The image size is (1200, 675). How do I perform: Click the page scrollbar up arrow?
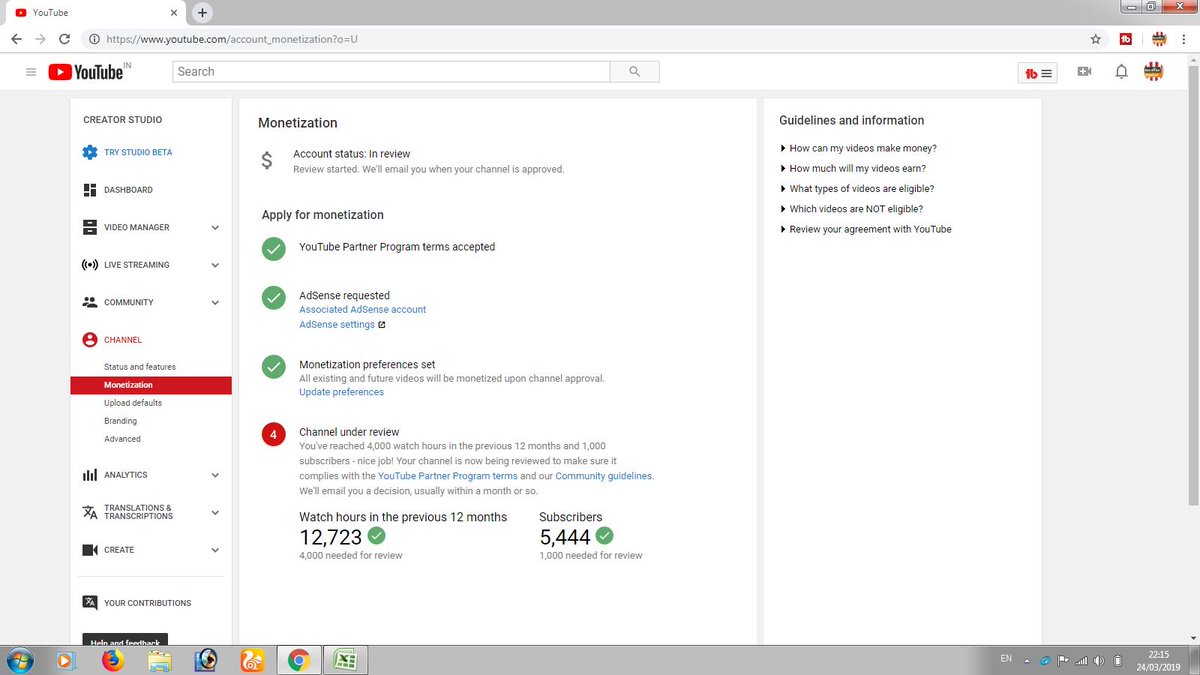pyautogui.click(x=1192, y=60)
